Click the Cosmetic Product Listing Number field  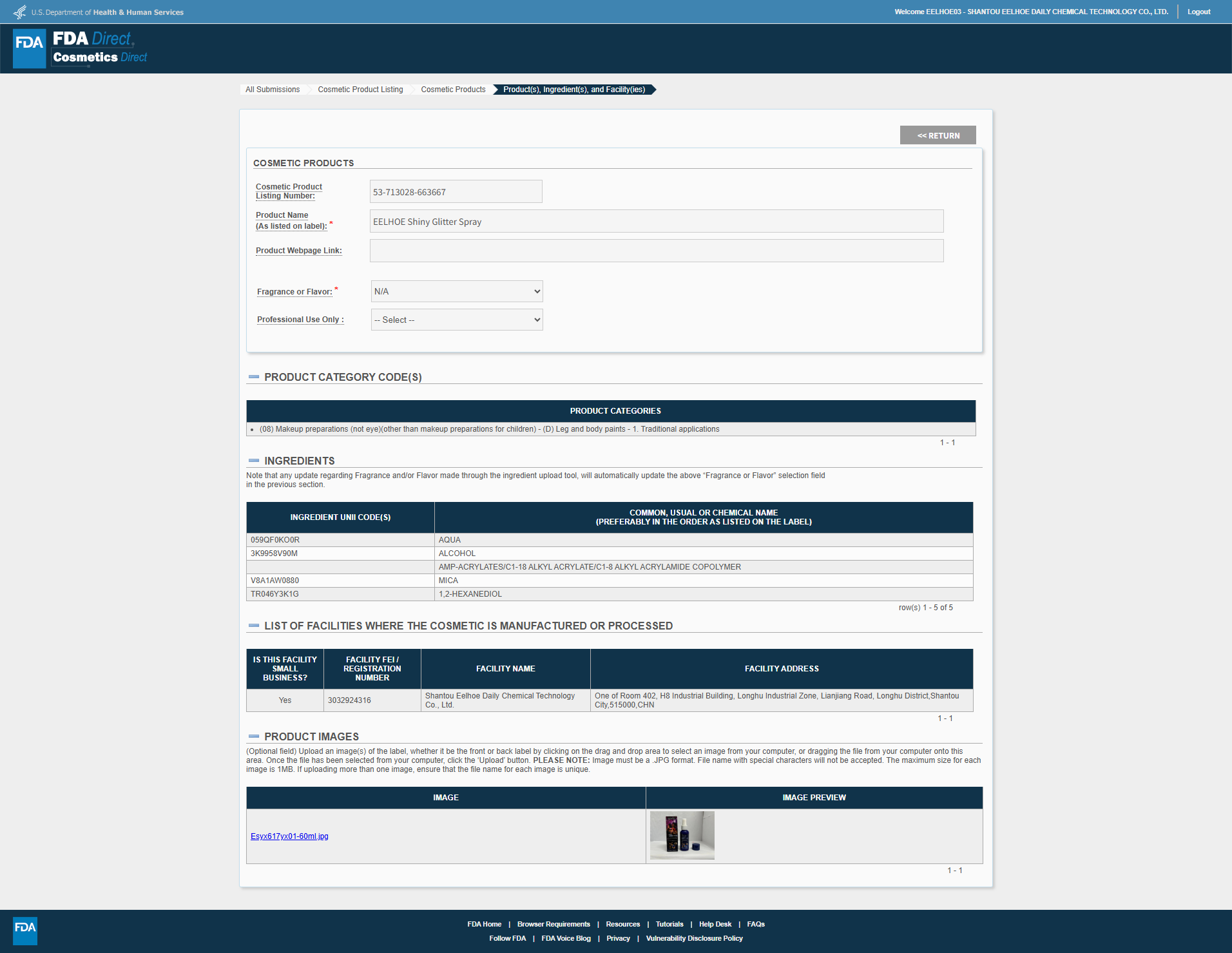pos(456,191)
